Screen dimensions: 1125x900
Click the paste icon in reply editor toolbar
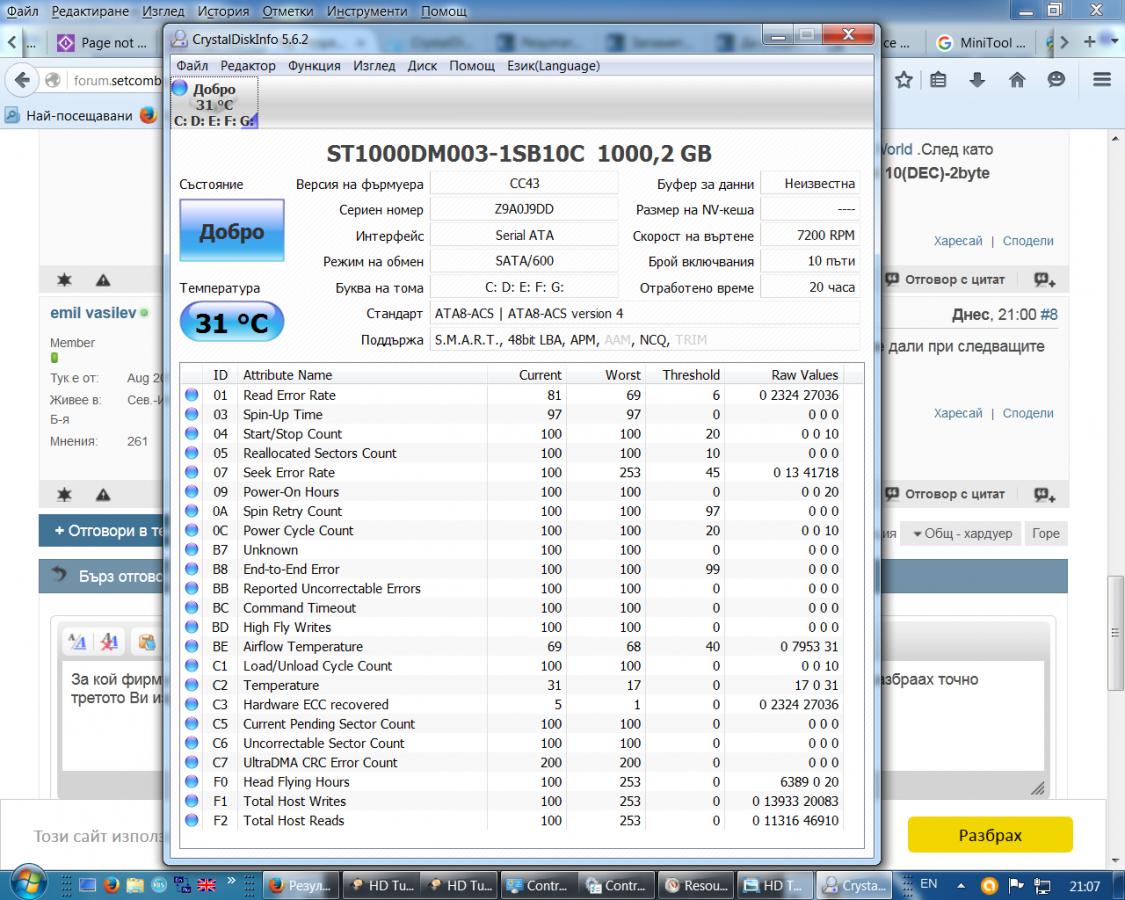click(x=146, y=642)
